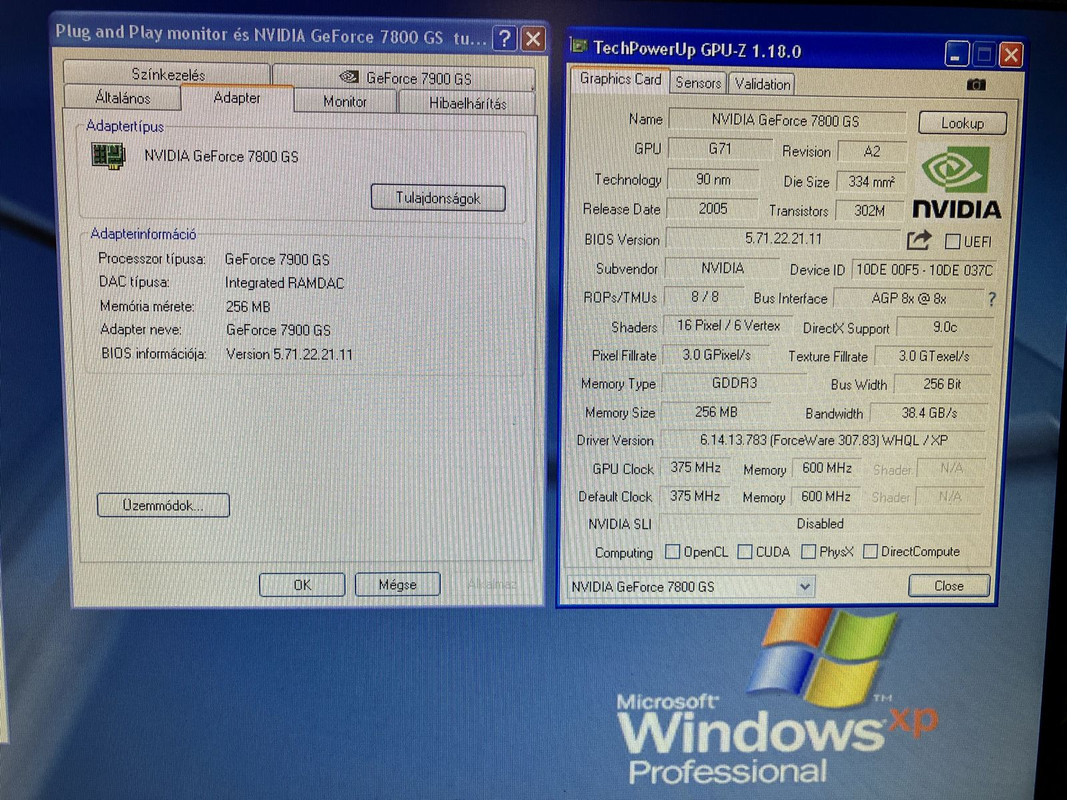Click the 'GeForce 7900 GS' processor type text
The width and height of the screenshot is (1067, 800).
click(277, 259)
